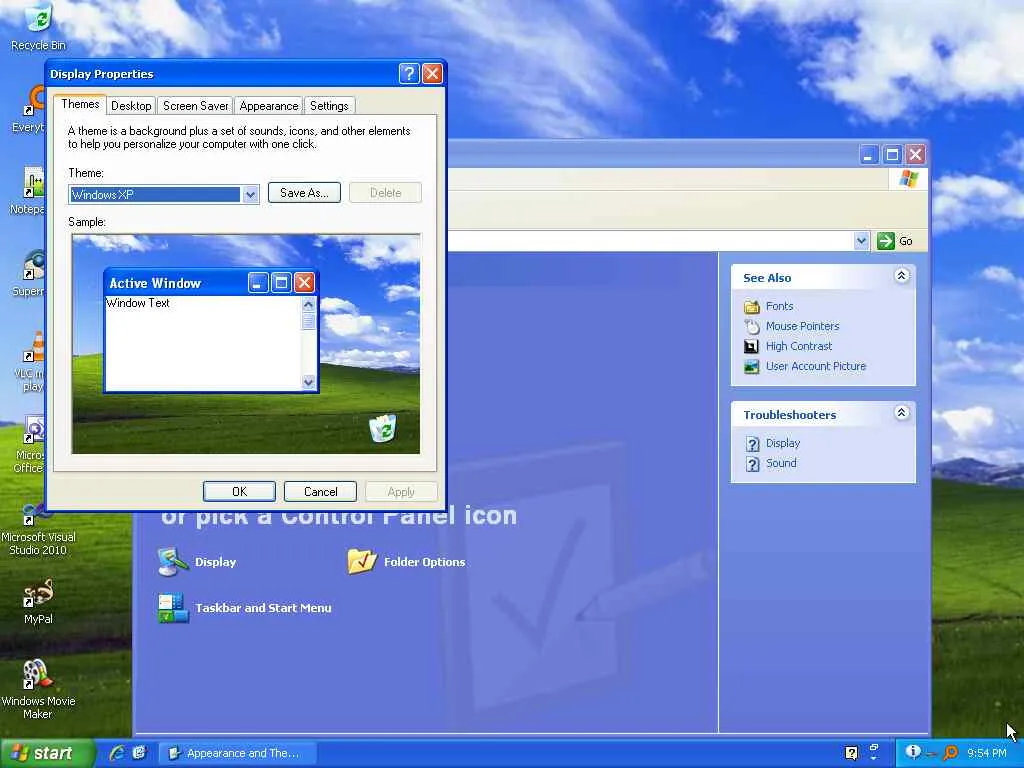
Task: Click the Save As... button
Action: 304,193
